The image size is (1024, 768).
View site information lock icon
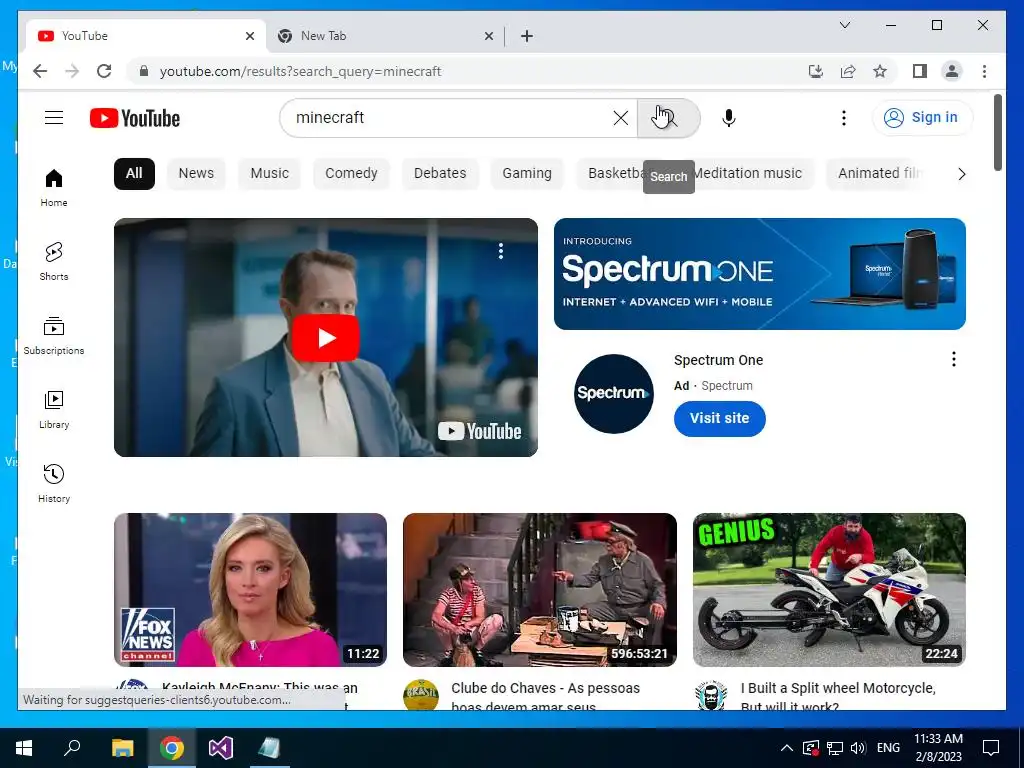tap(144, 71)
